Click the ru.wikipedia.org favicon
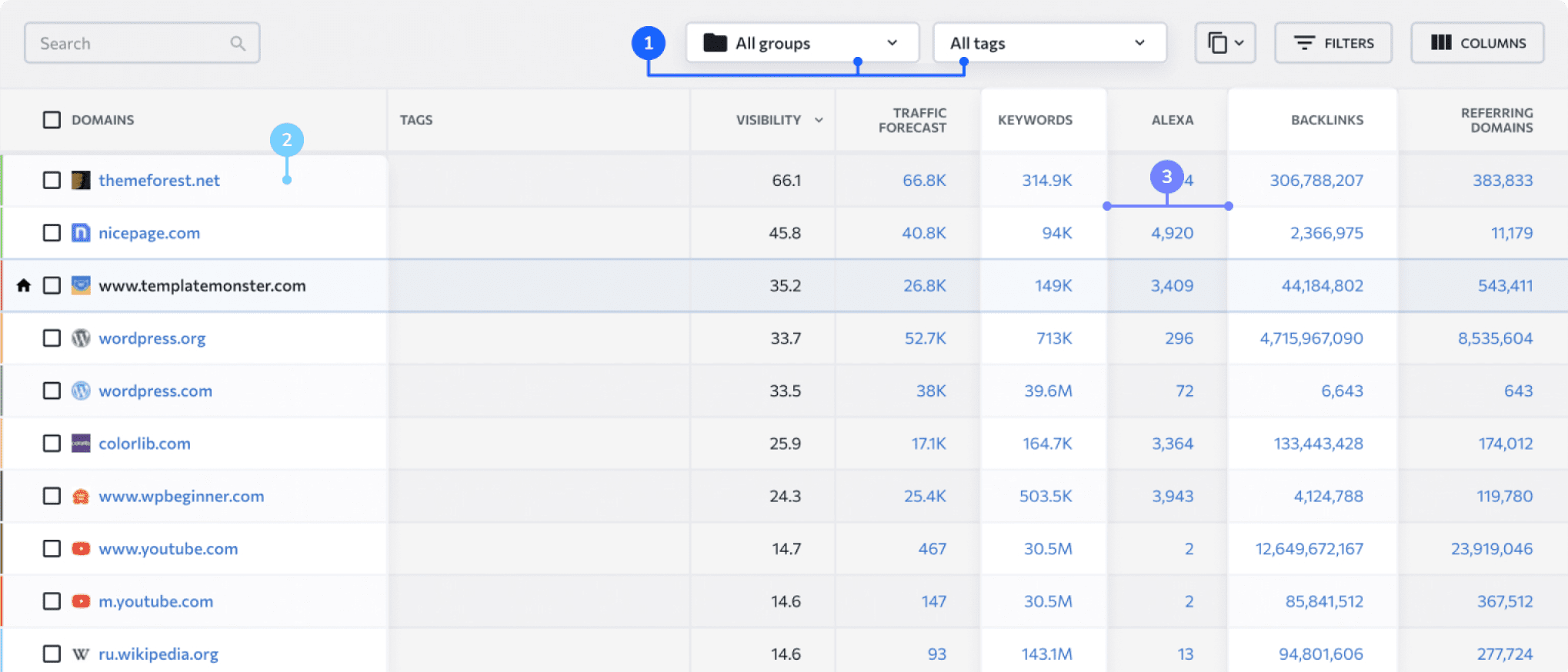 (81, 654)
